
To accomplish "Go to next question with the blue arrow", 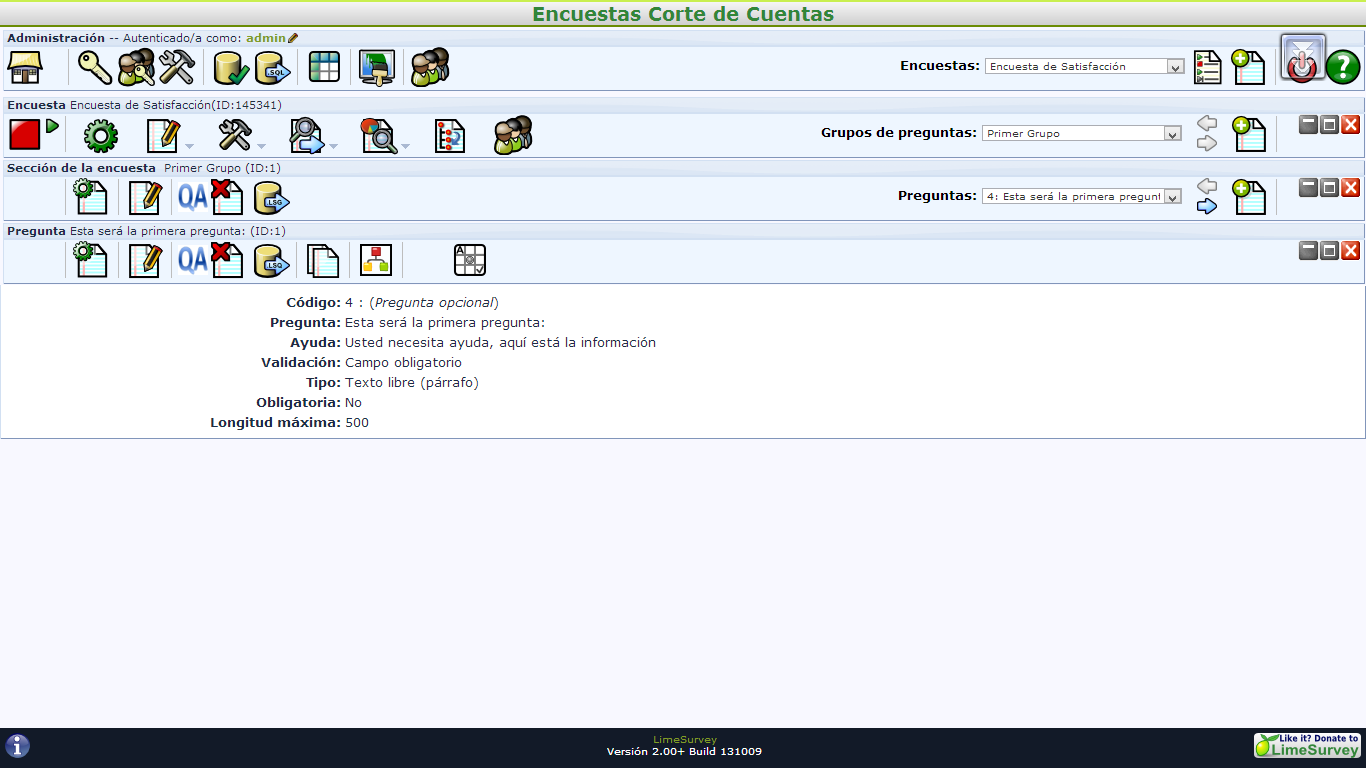I will coord(1207,207).
